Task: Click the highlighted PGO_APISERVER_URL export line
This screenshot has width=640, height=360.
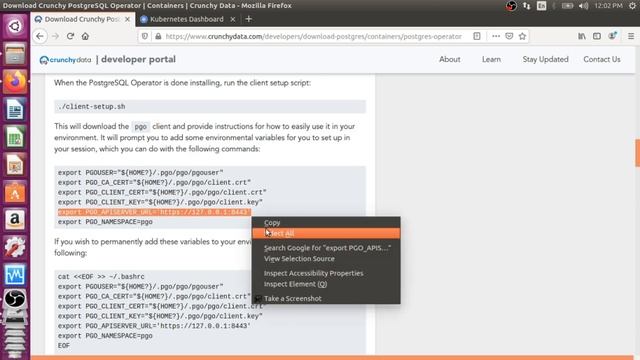Action: [154, 212]
